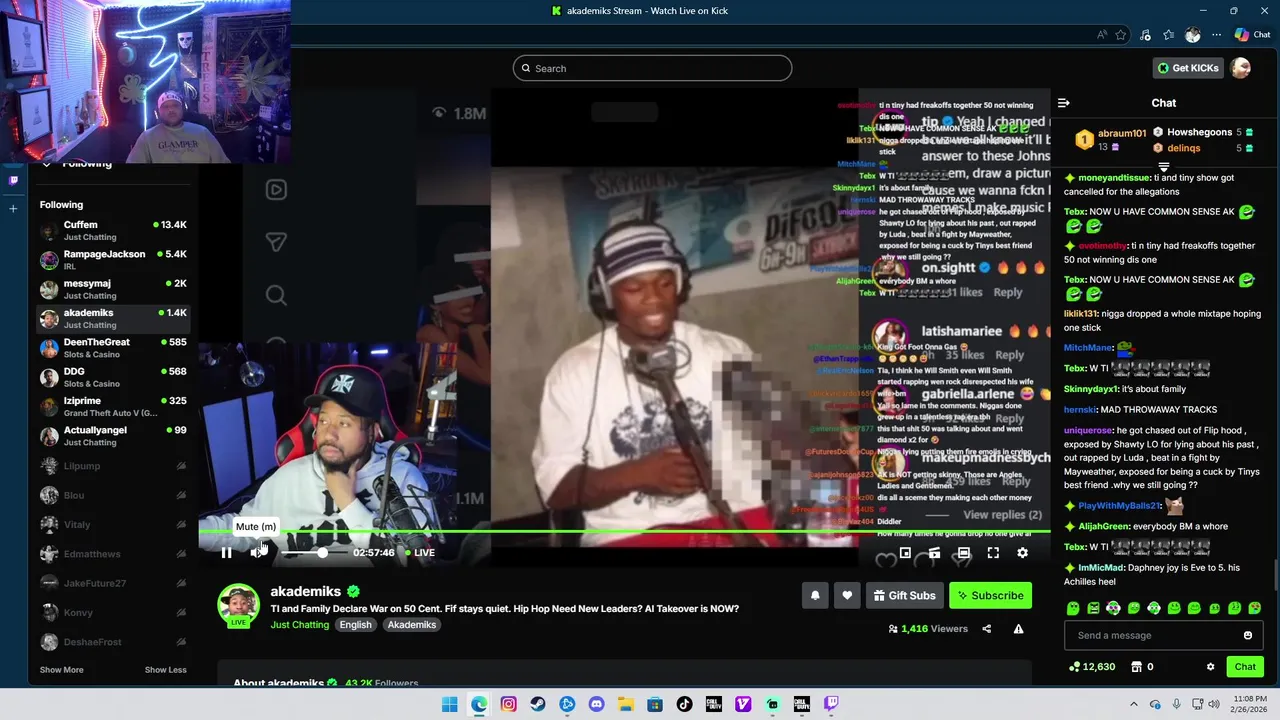Open akademiks profile avatar
This screenshot has width=1280, height=720.
click(x=239, y=605)
